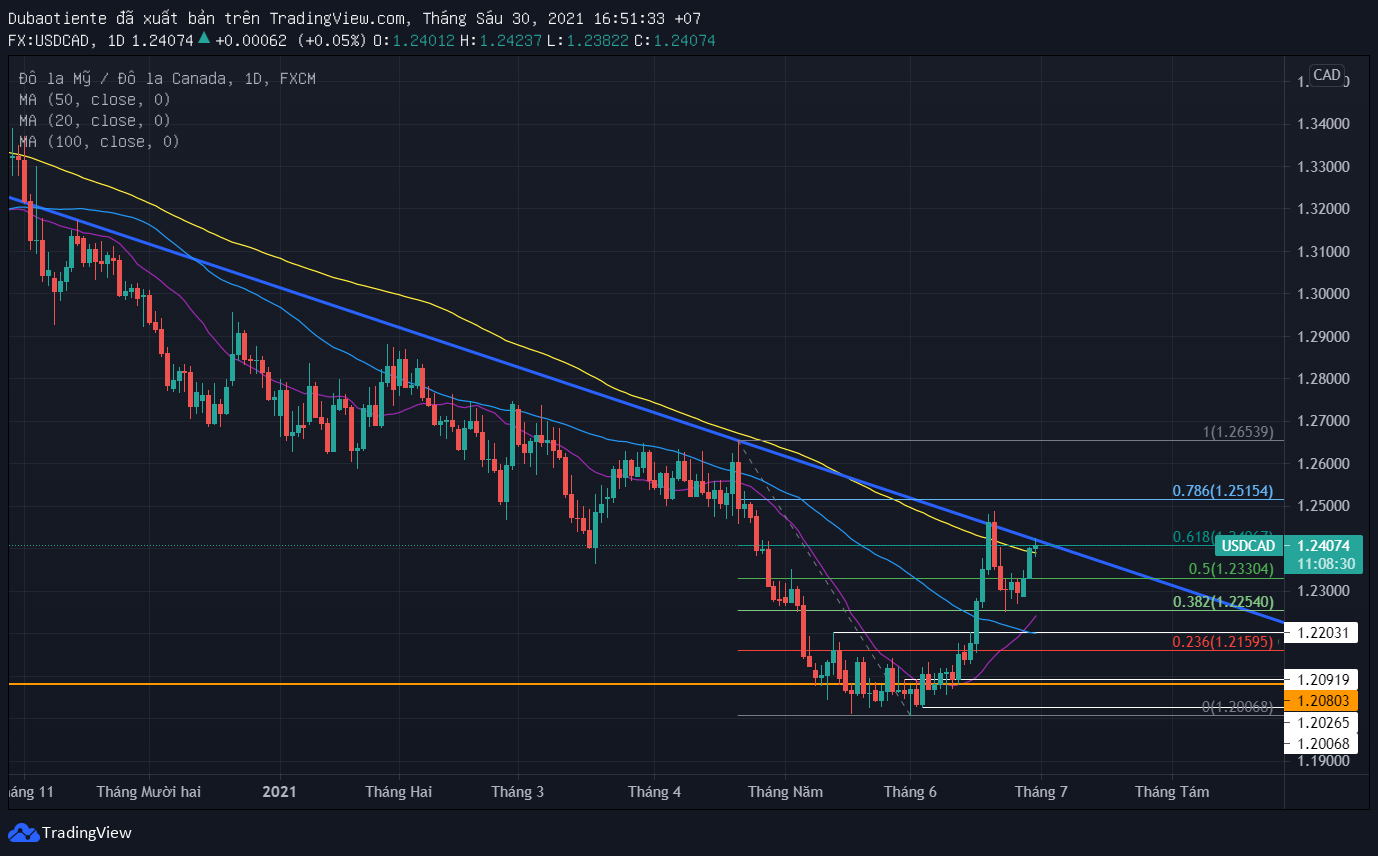Image resolution: width=1378 pixels, height=856 pixels.
Task: Click the 11:08:30 countdown label
Action: tap(1325, 564)
